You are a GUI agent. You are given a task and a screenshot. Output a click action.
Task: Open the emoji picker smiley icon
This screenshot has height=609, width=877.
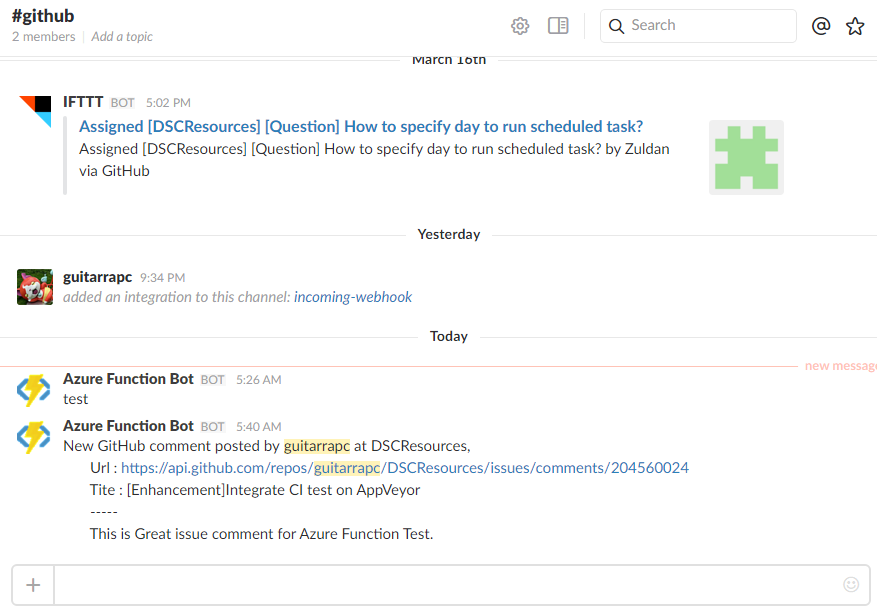pos(851,584)
